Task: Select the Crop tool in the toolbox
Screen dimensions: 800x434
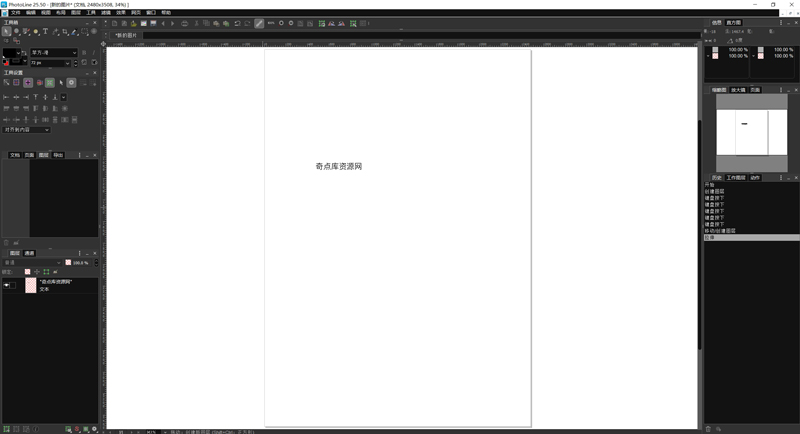Action: coord(64,32)
